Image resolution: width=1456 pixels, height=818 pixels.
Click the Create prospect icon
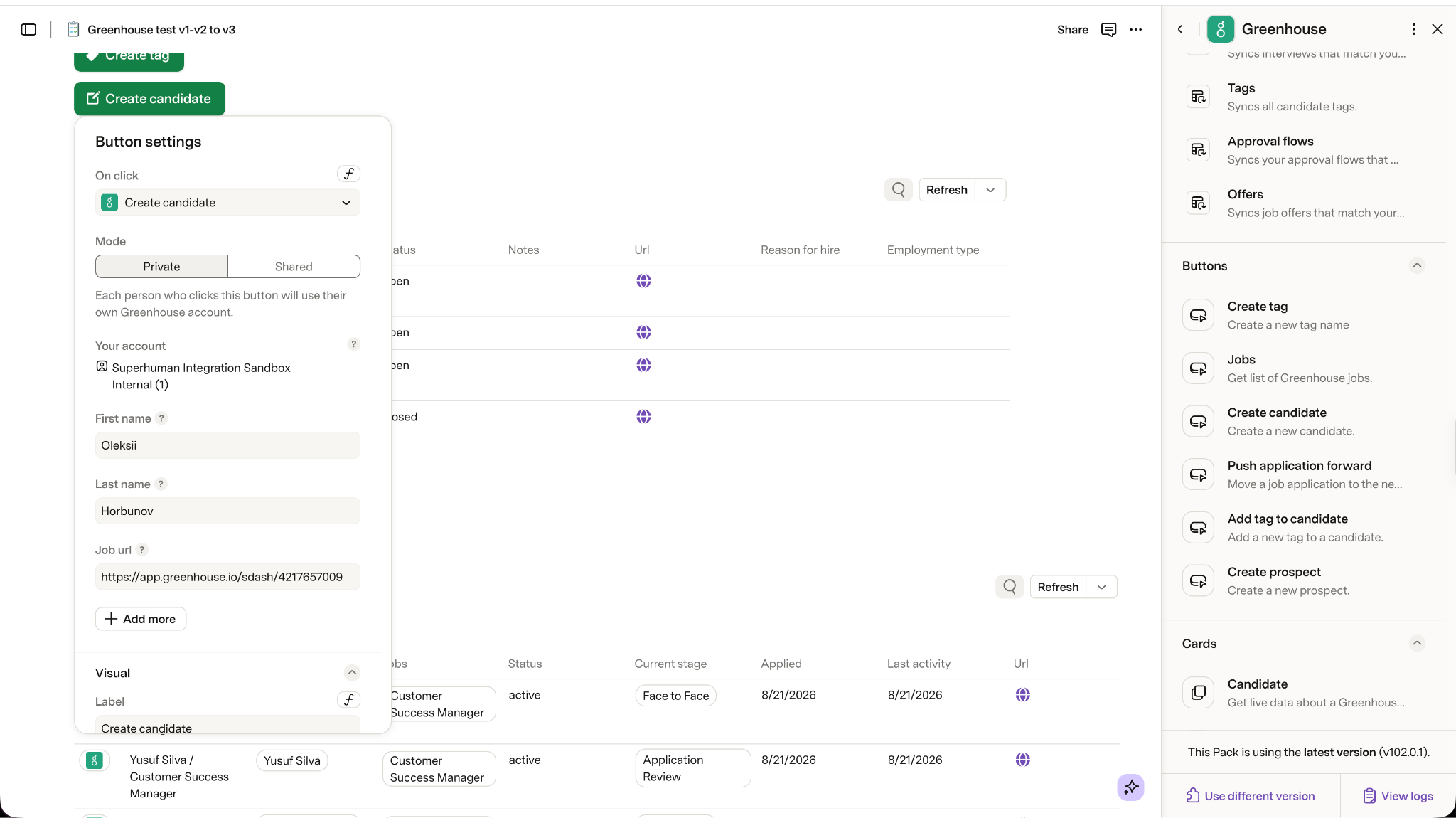point(1199,580)
